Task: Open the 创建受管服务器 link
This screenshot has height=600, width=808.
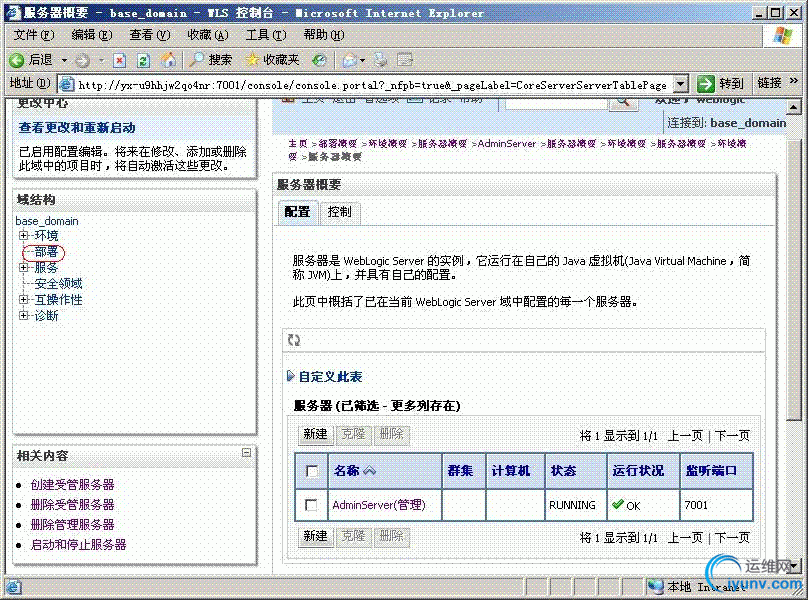Action: (72, 485)
